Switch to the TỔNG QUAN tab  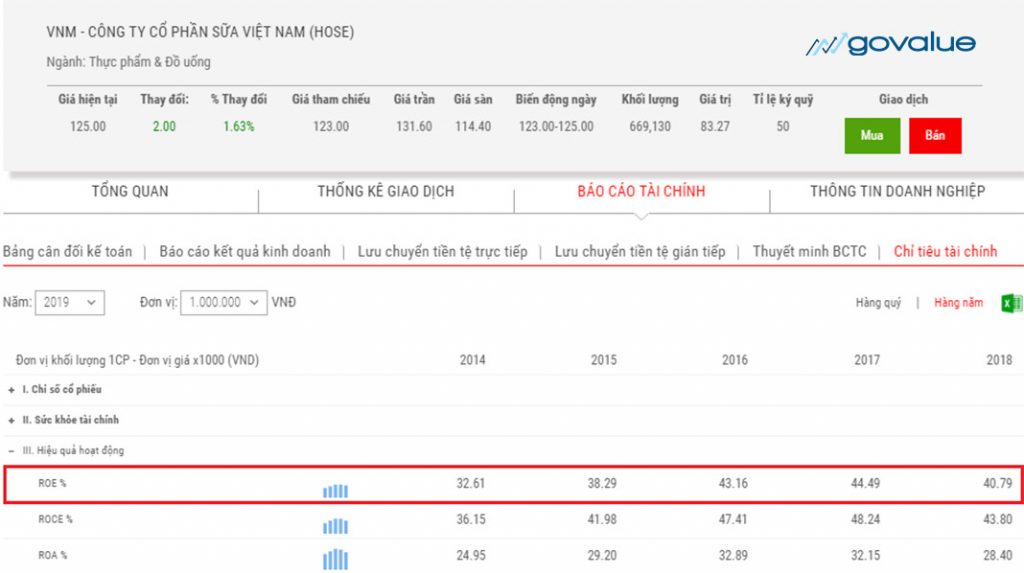[130, 191]
